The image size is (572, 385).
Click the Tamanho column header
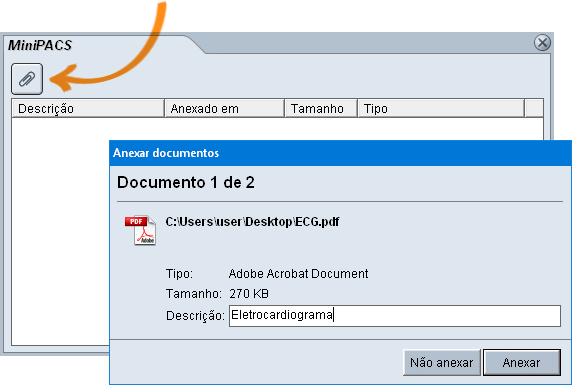tap(321, 109)
